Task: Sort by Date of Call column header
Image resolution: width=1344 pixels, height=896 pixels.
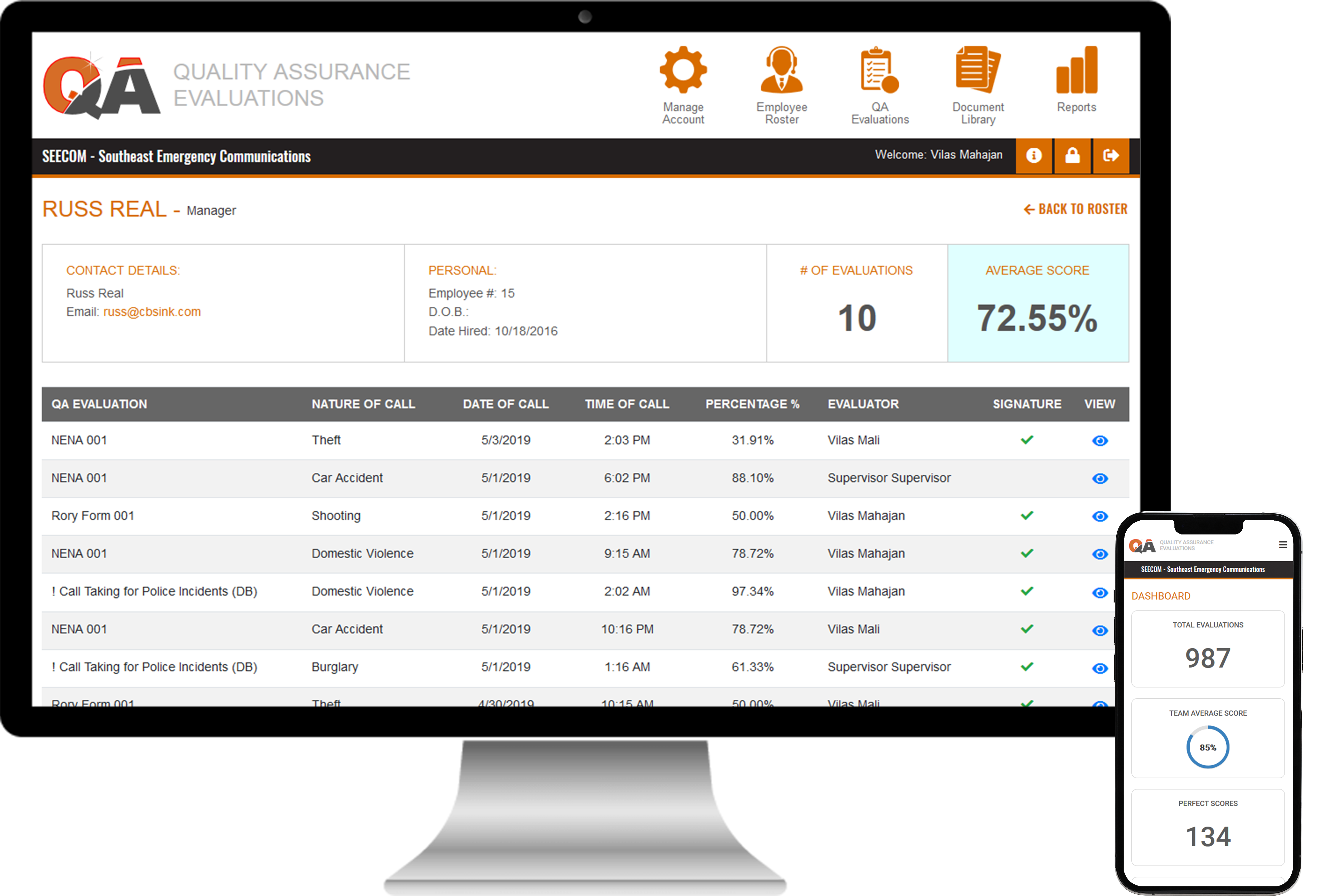Action: click(x=506, y=404)
